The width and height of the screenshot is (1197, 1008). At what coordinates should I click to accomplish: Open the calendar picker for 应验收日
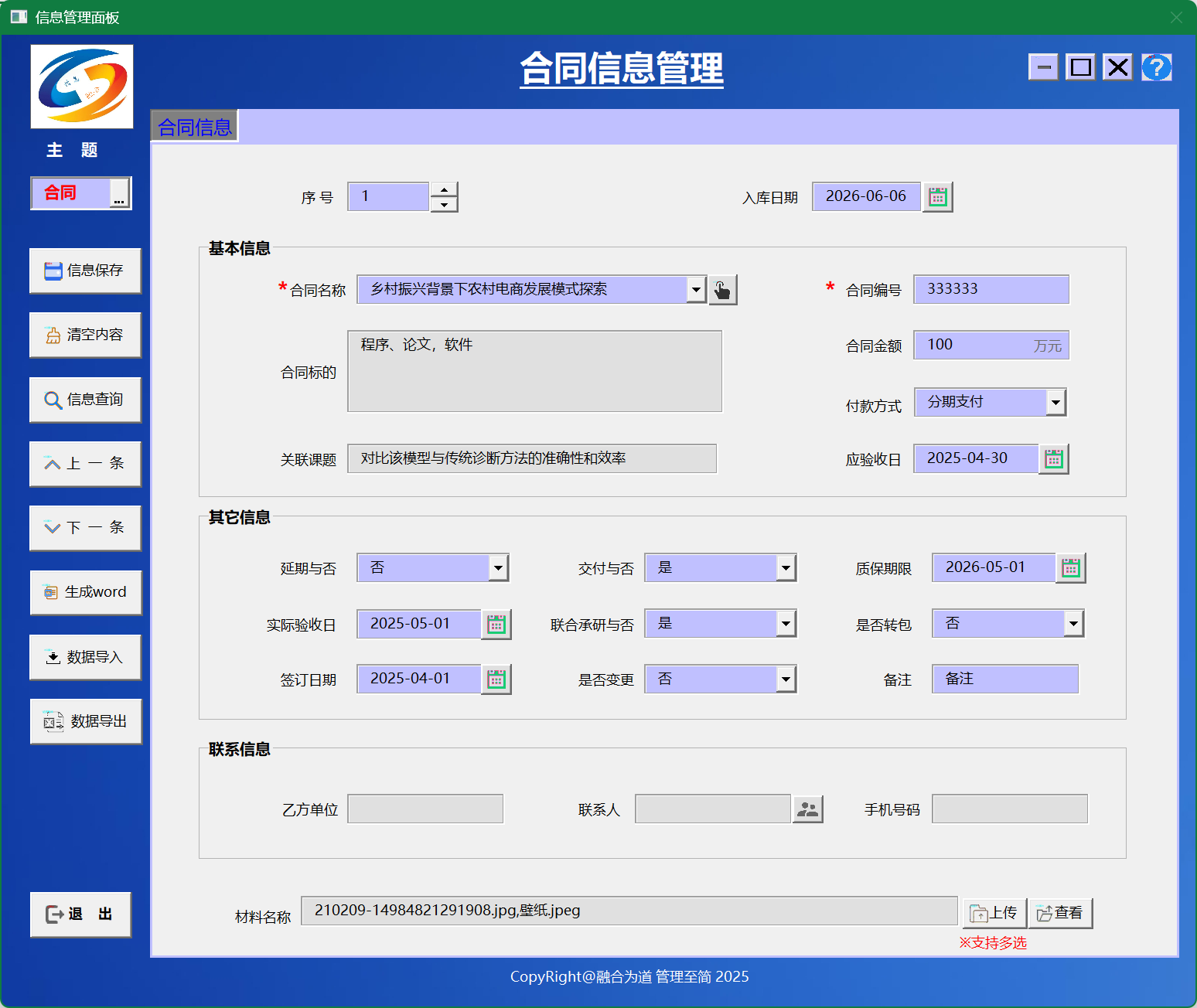[x=1053, y=459]
